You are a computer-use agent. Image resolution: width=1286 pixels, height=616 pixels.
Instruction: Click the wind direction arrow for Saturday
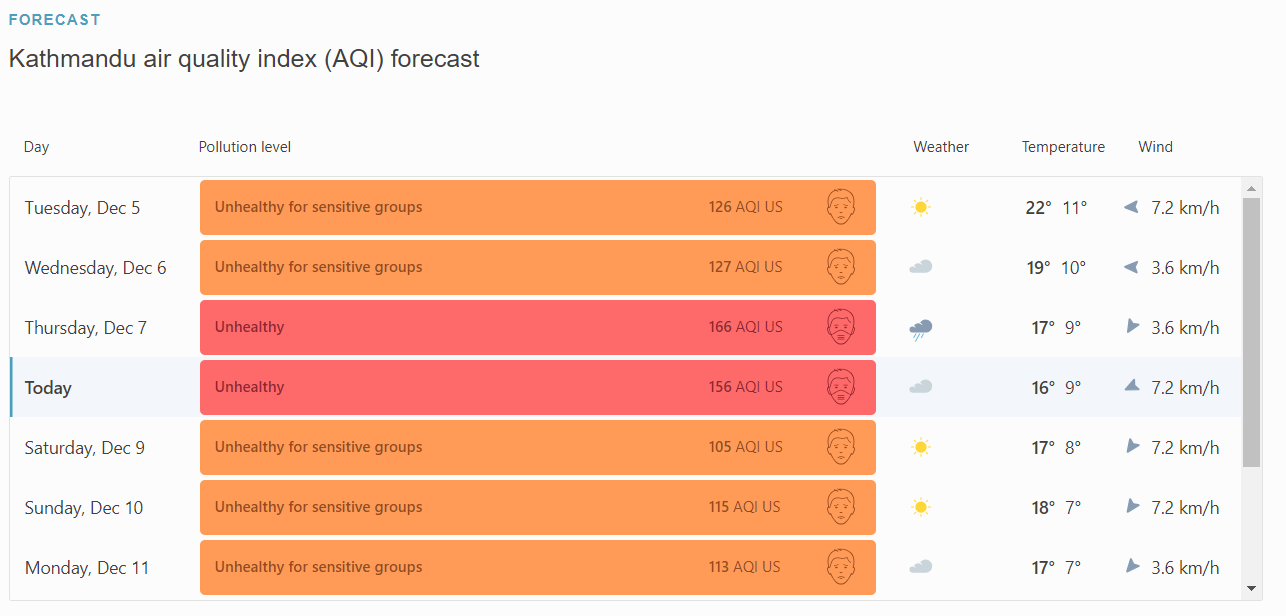point(1133,447)
